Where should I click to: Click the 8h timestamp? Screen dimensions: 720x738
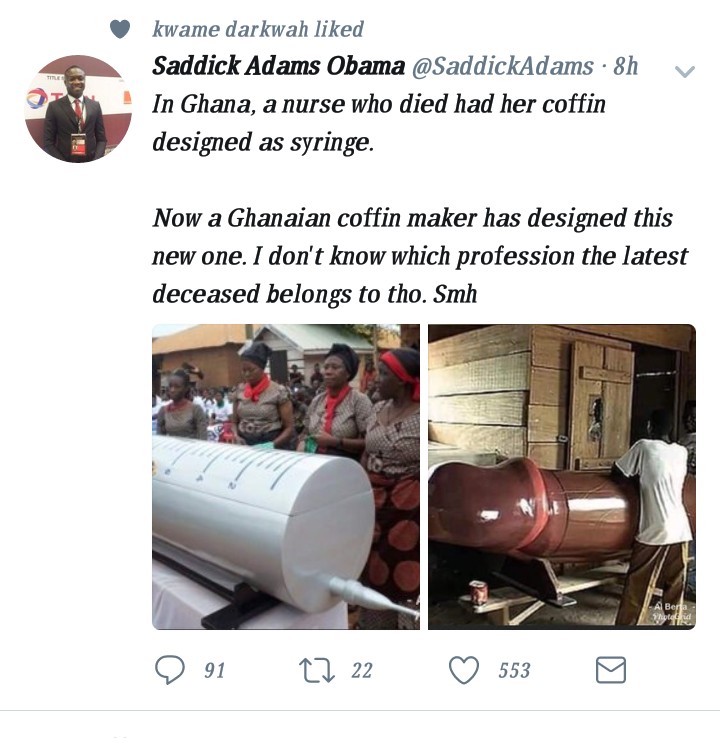[625, 66]
